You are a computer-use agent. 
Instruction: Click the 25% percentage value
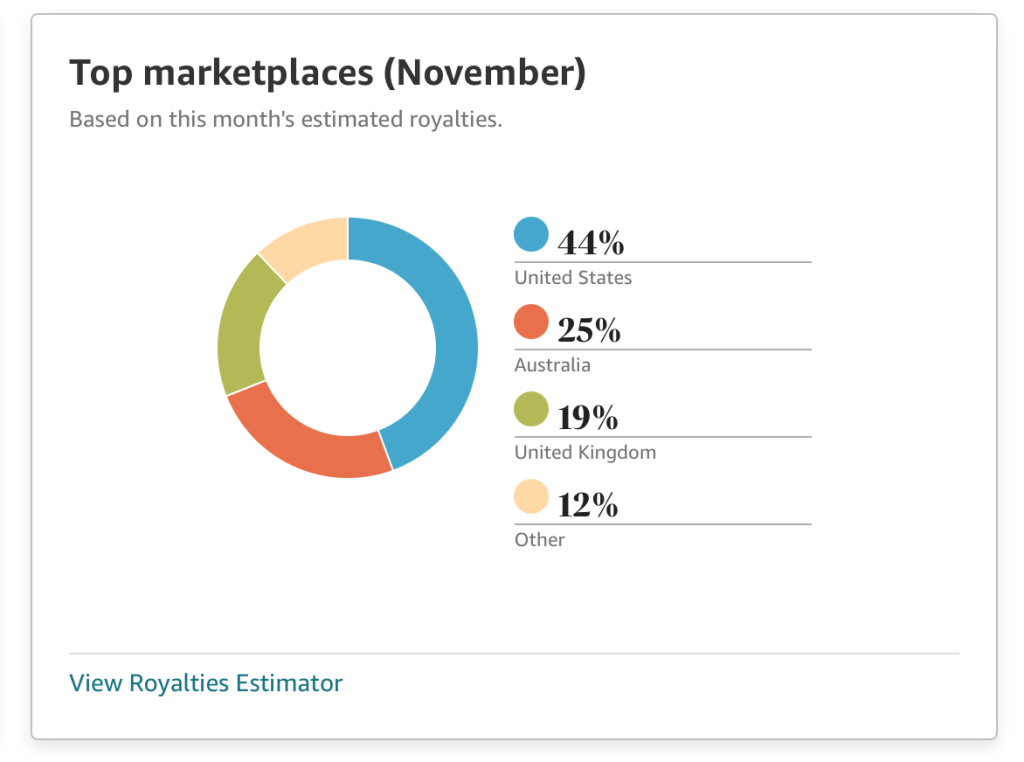(588, 330)
